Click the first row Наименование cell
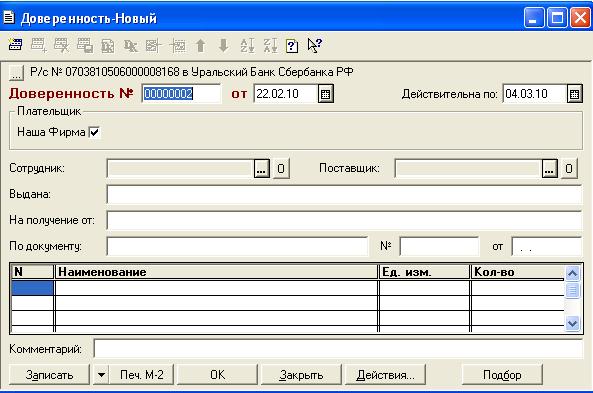This screenshot has width=593, height=393. click(217, 288)
